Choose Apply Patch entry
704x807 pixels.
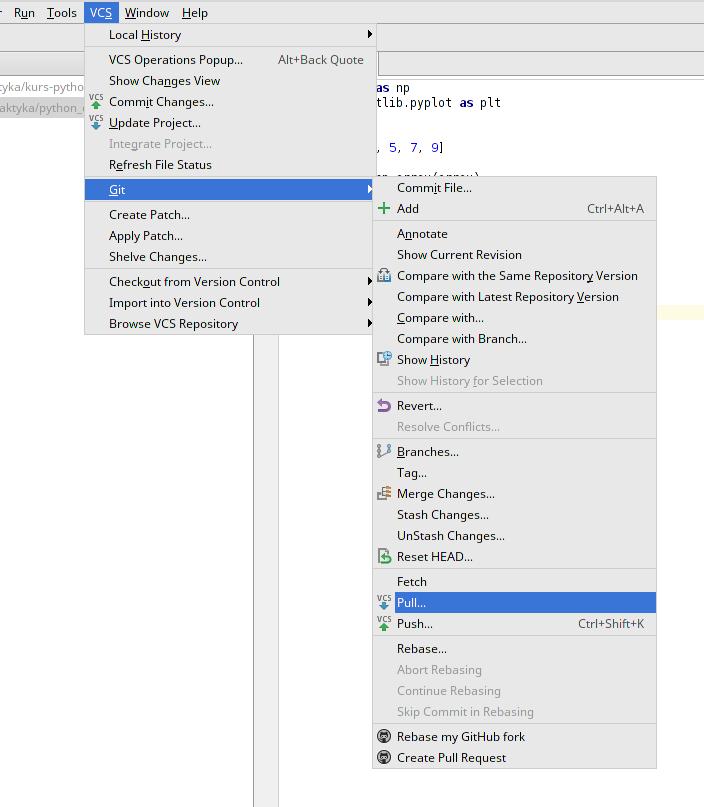pyautogui.click(x=230, y=236)
